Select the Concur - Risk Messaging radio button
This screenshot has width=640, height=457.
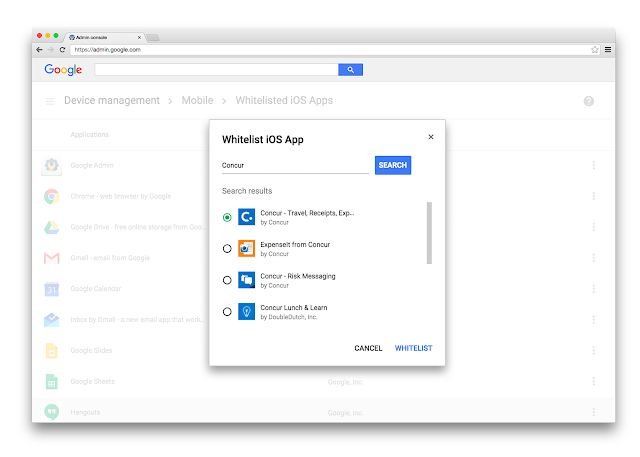pyautogui.click(x=227, y=280)
